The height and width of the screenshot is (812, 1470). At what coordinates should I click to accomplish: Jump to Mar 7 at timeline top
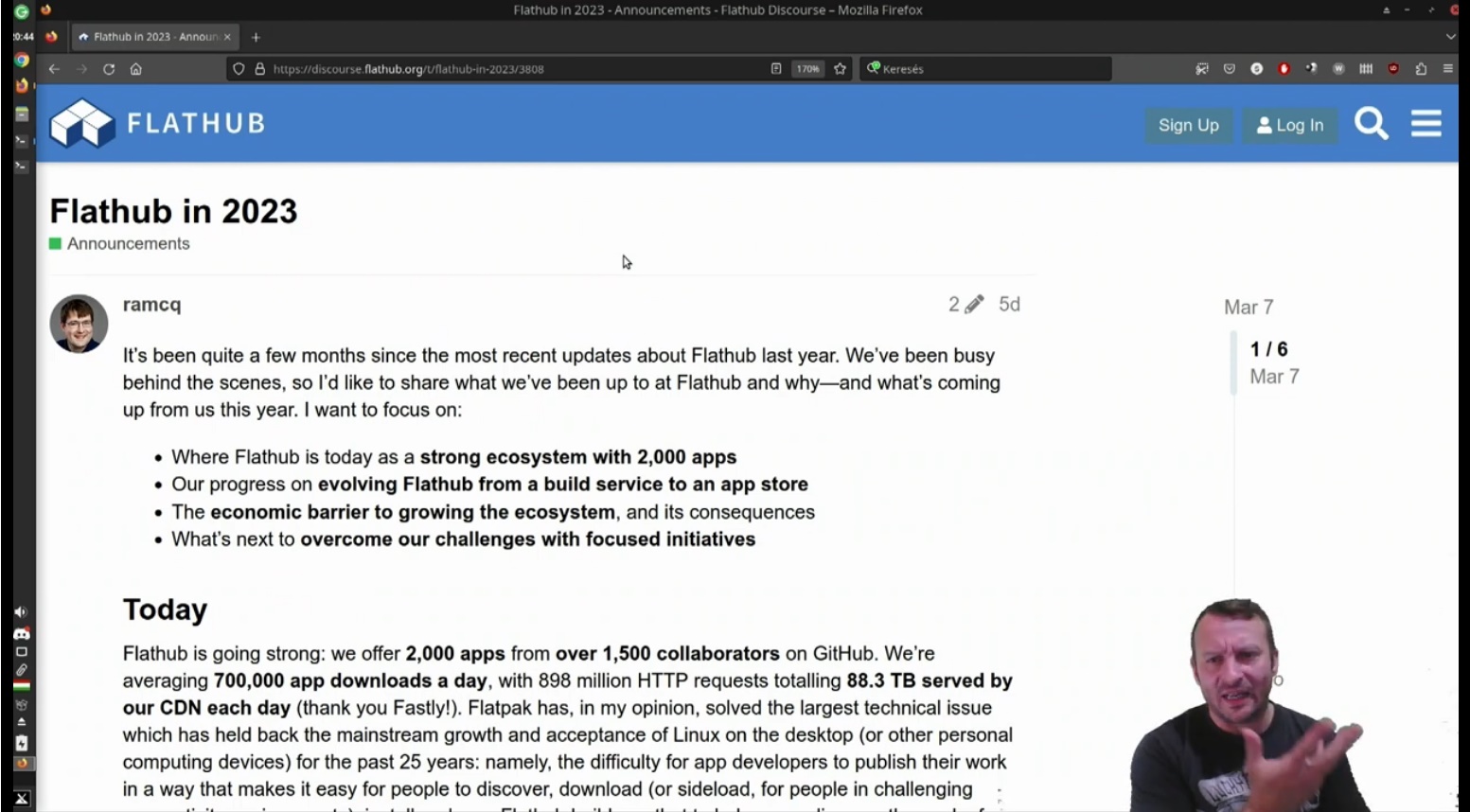coord(1249,307)
